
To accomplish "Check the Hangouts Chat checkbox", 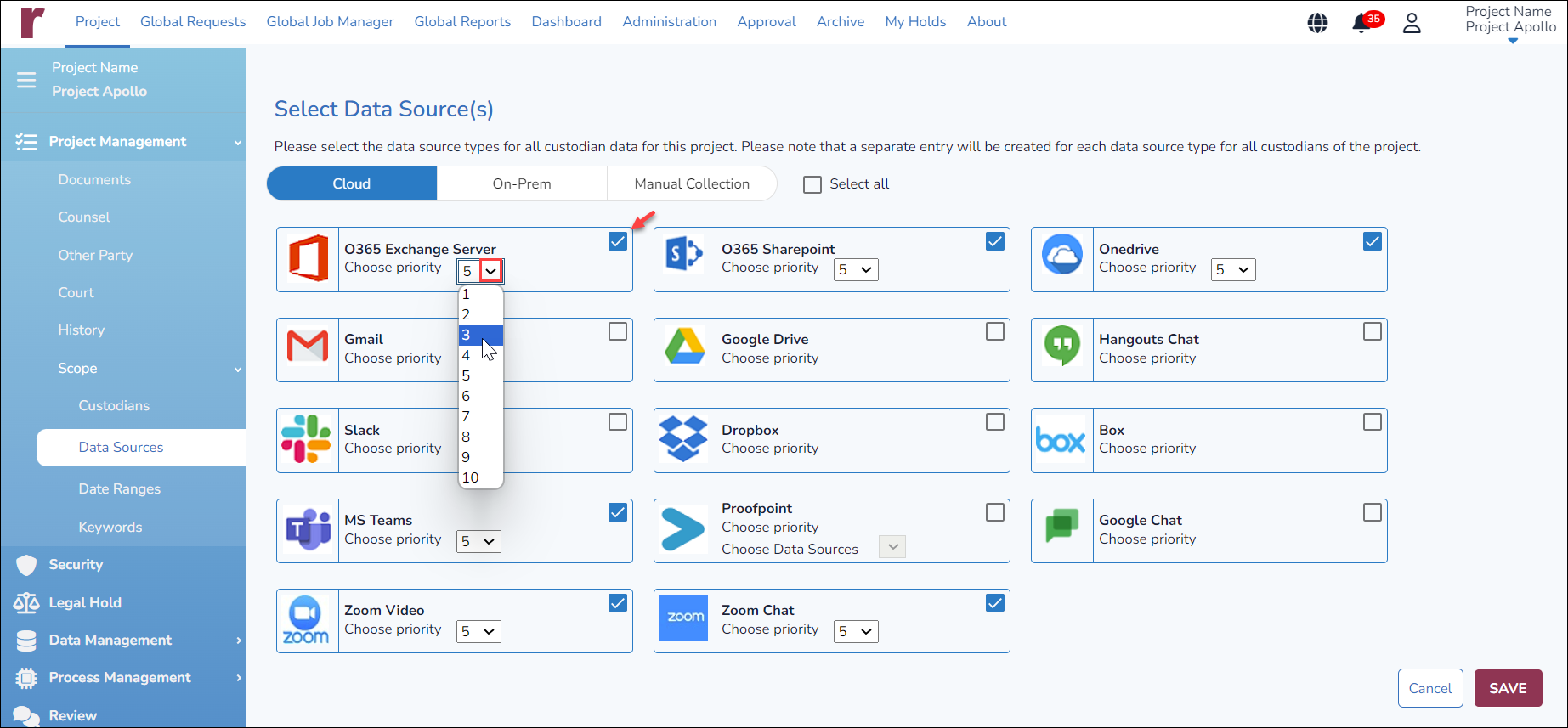I will tap(1373, 331).
